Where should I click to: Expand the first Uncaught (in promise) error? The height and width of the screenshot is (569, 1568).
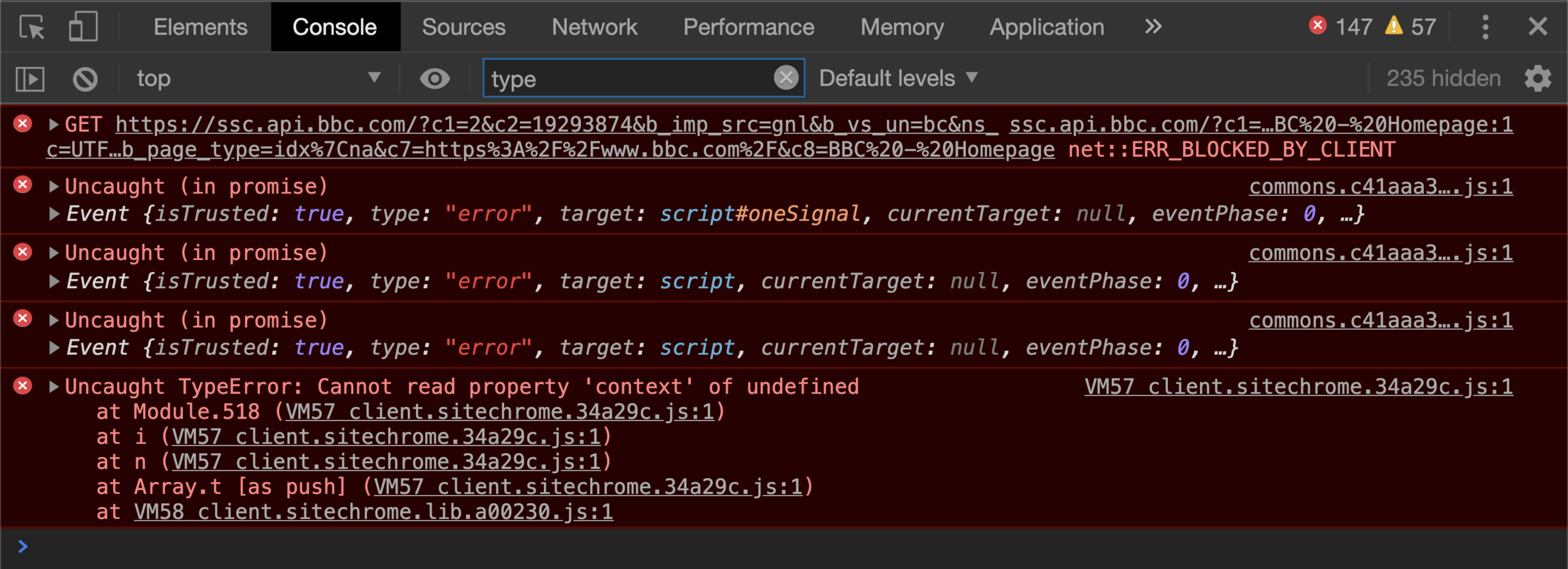54,186
